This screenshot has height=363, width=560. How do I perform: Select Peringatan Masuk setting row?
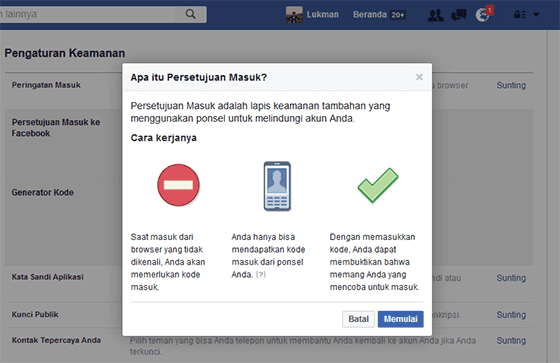tap(269, 91)
